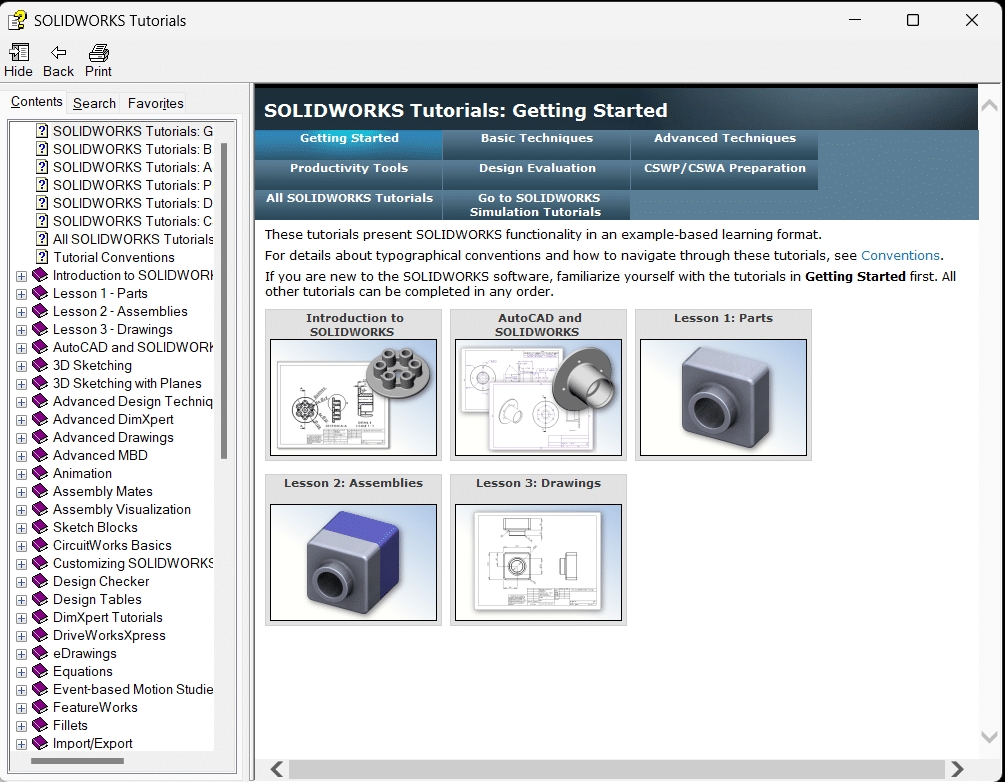
Task: Switch to the Favorites tab
Action: coord(154,102)
